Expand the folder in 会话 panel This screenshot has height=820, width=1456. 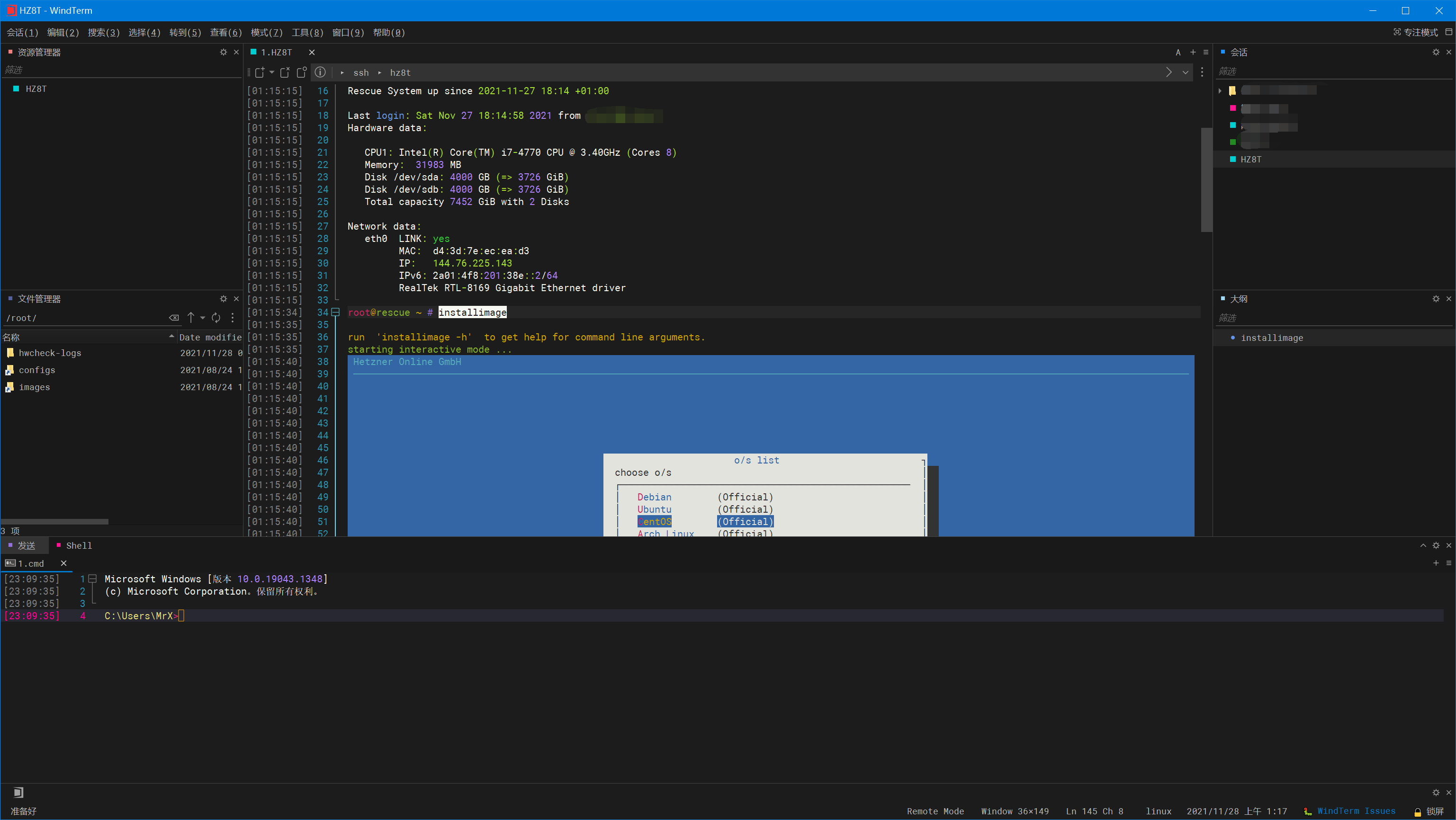(x=1220, y=90)
